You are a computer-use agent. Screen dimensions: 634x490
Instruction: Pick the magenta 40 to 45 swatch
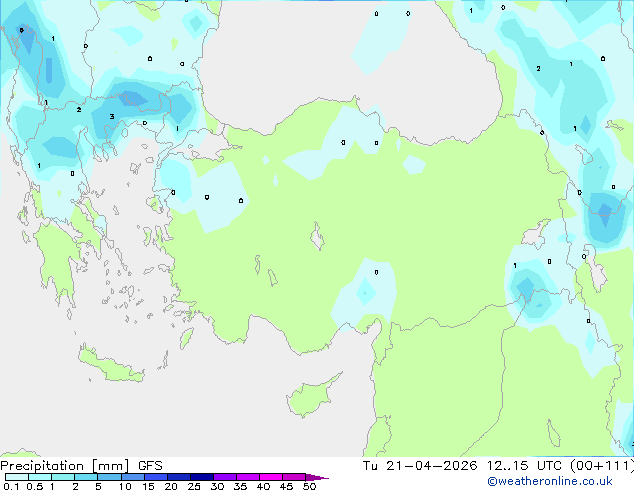coord(271,477)
